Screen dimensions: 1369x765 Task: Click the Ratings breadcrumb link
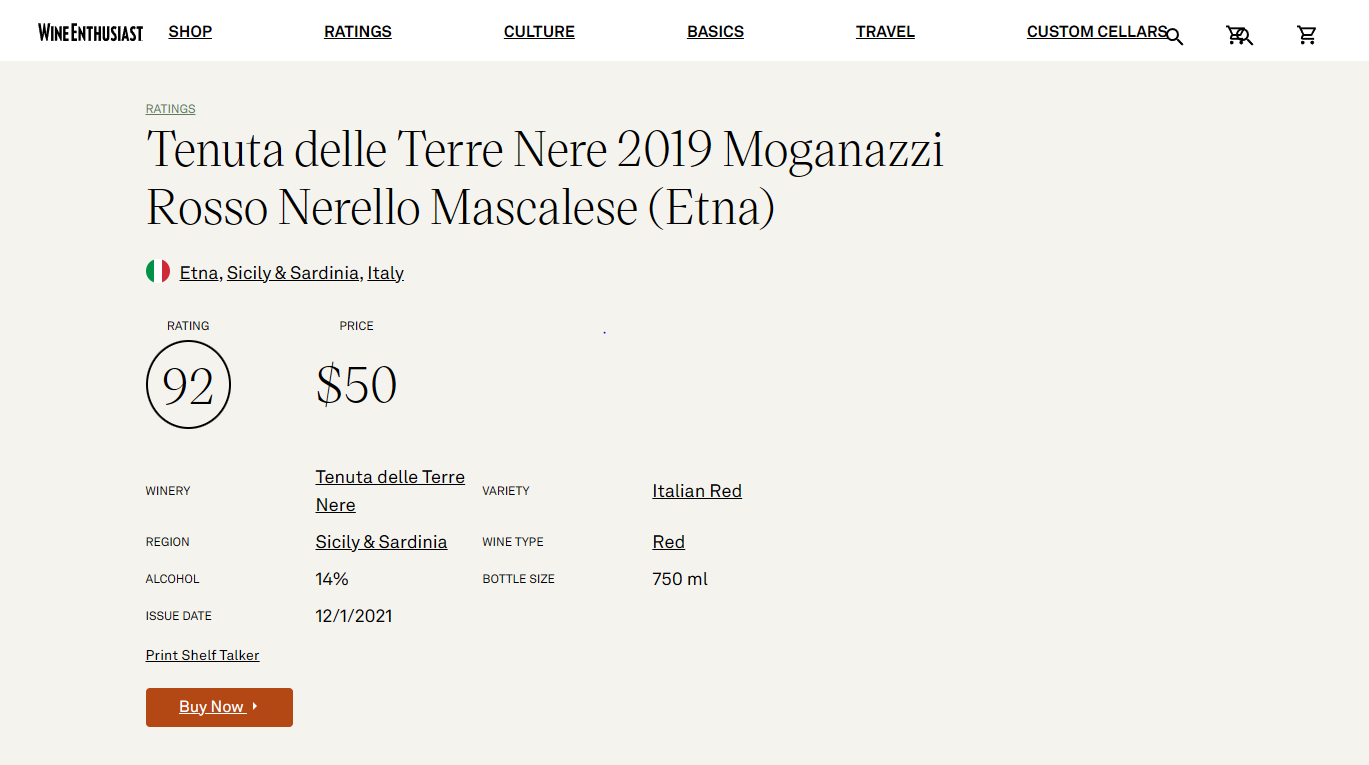click(x=171, y=109)
